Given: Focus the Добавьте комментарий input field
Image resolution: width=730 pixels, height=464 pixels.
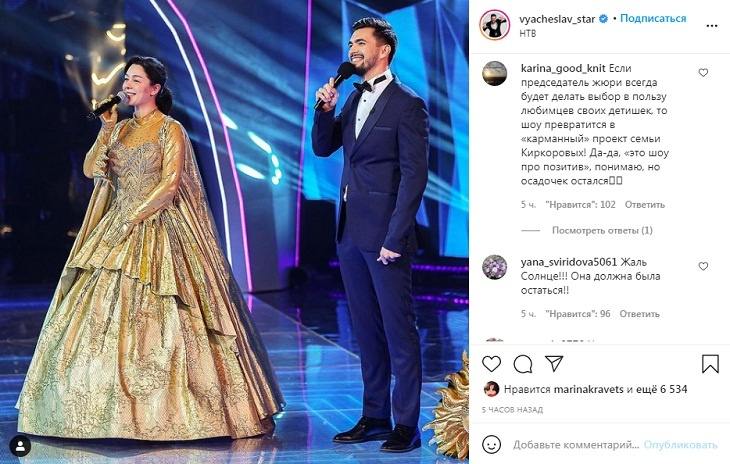Looking at the screenshot, I should (575, 445).
